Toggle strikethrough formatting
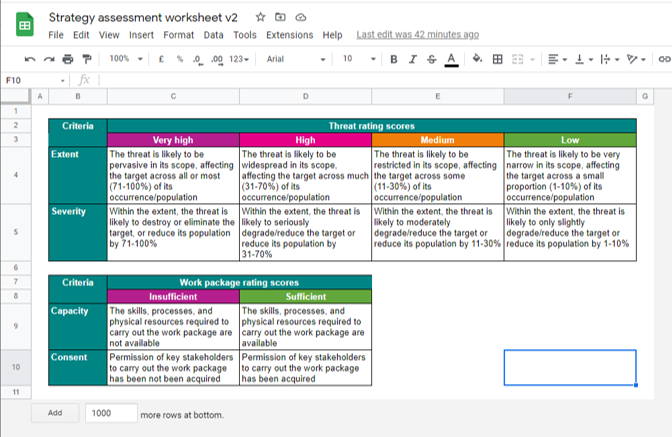The width and height of the screenshot is (672, 437). 432,59
